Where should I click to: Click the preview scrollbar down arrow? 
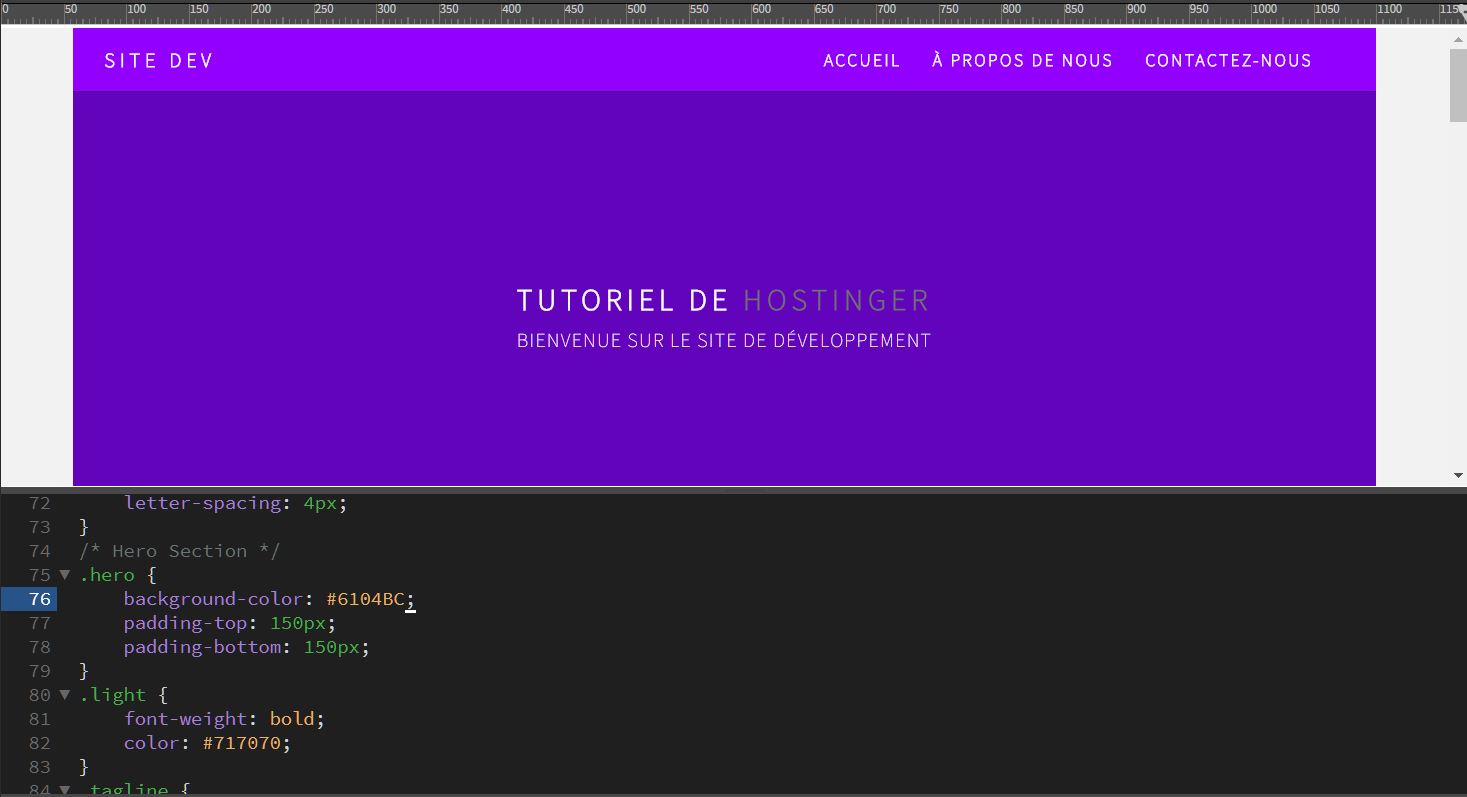(1458, 475)
